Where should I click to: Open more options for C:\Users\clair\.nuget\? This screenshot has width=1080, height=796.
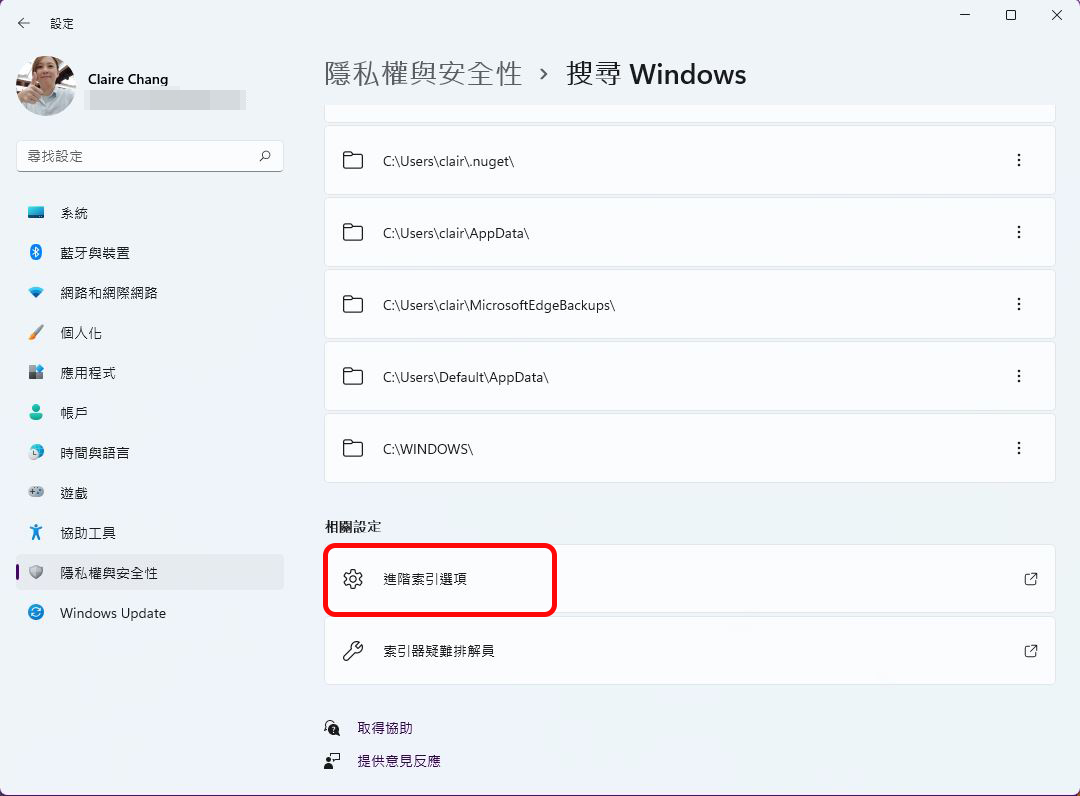coord(1019,160)
